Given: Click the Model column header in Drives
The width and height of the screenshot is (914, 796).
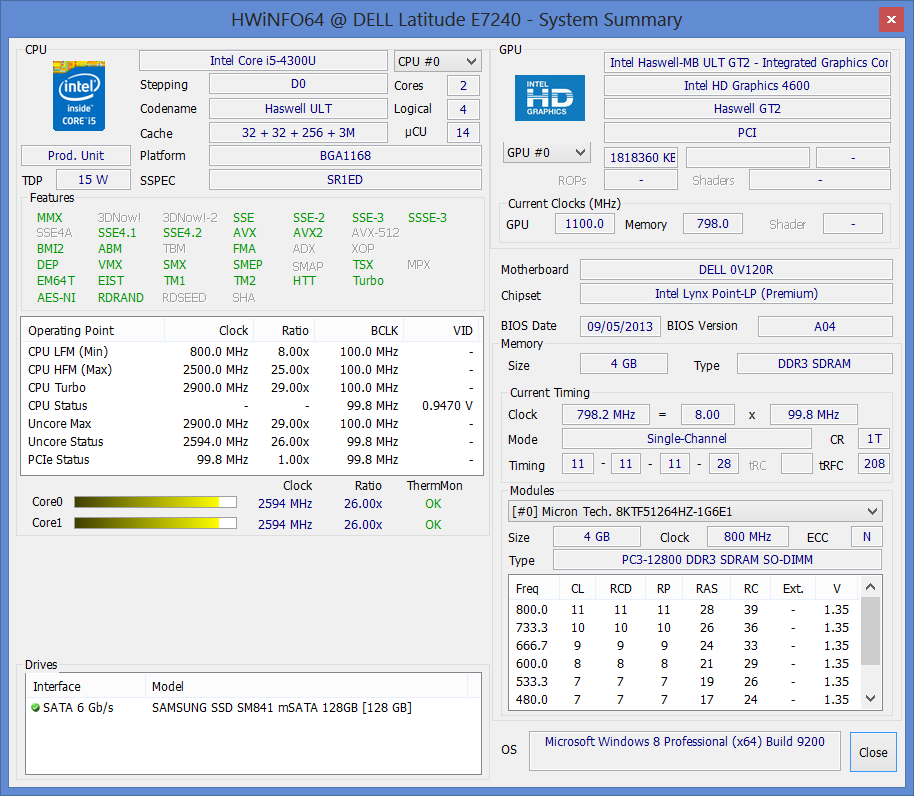Looking at the screenshot, I should point(306,686).
